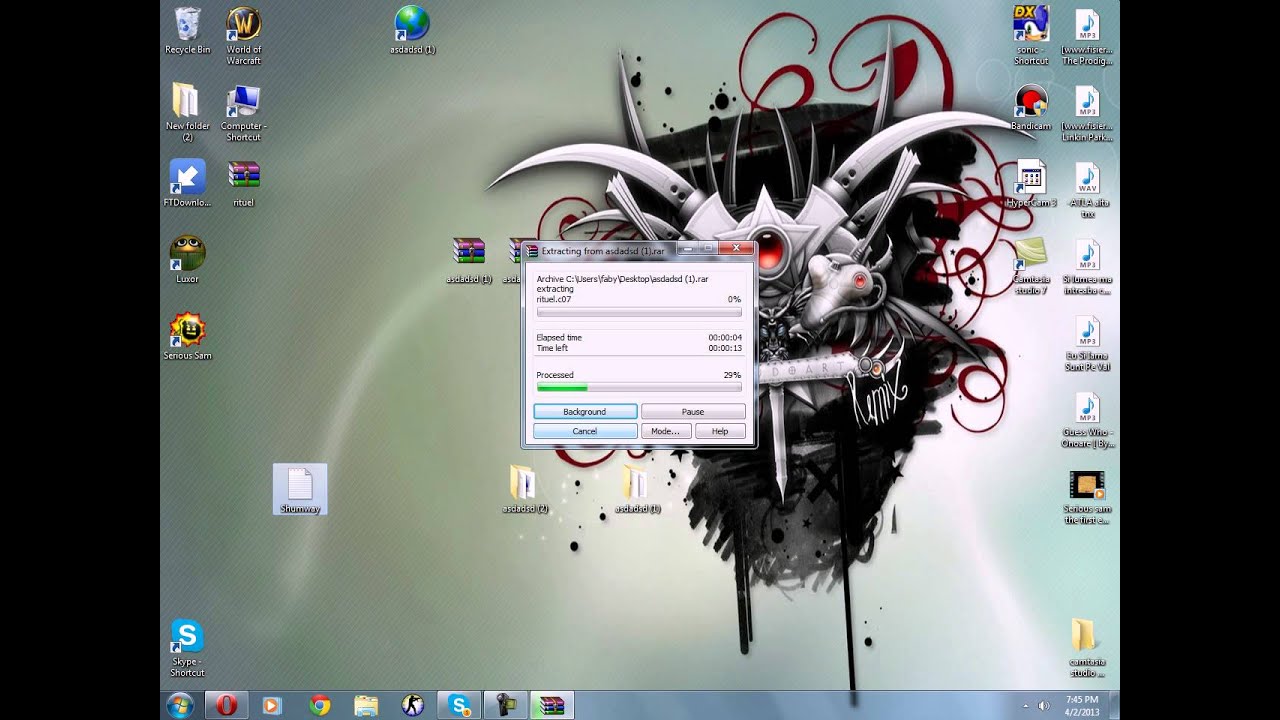Screen dimensions: 1280x720
Task: Select the Skype - Shortcut desktop icon
Action: 187,648
